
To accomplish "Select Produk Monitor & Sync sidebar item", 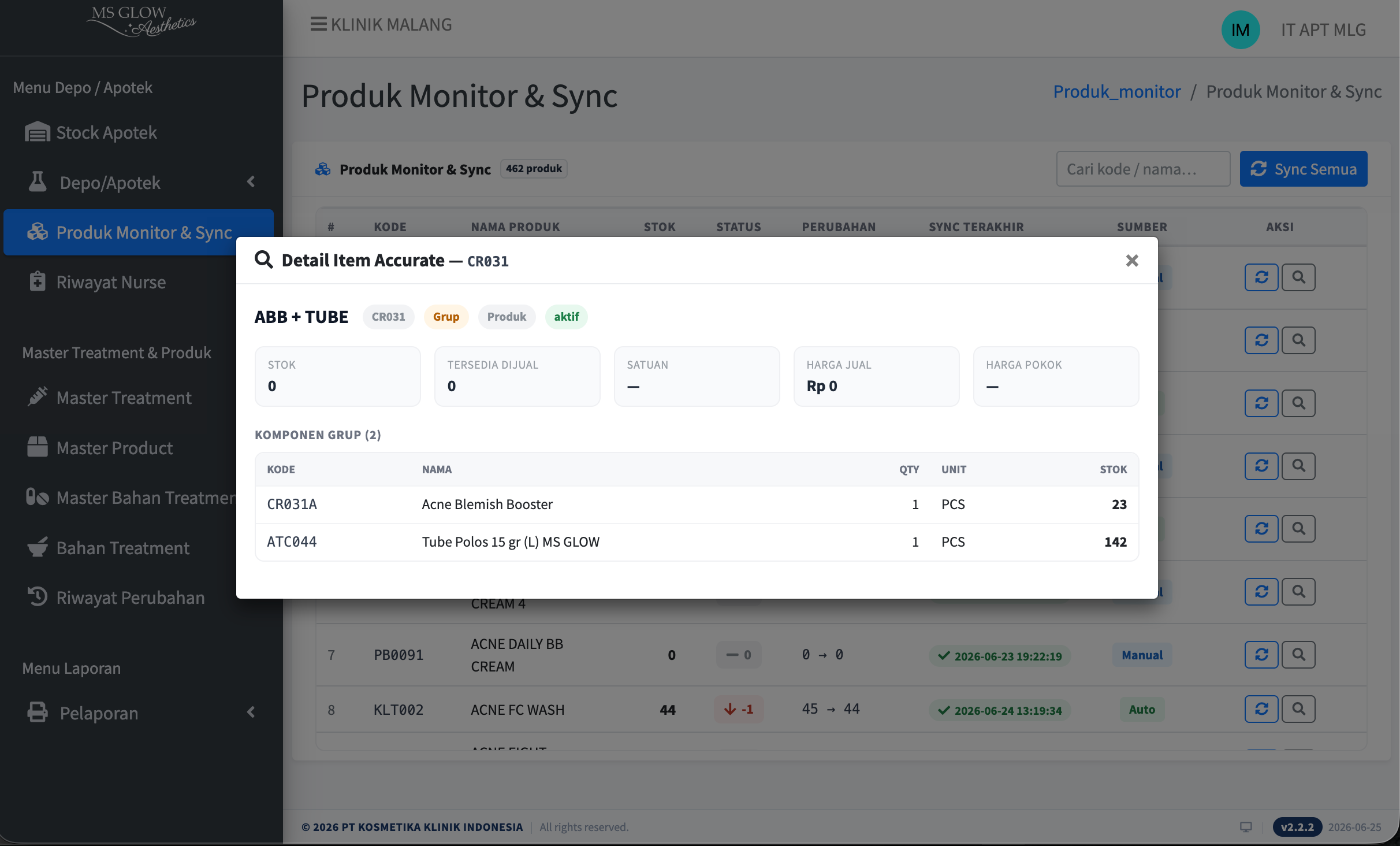I will (x=138, y=232).
